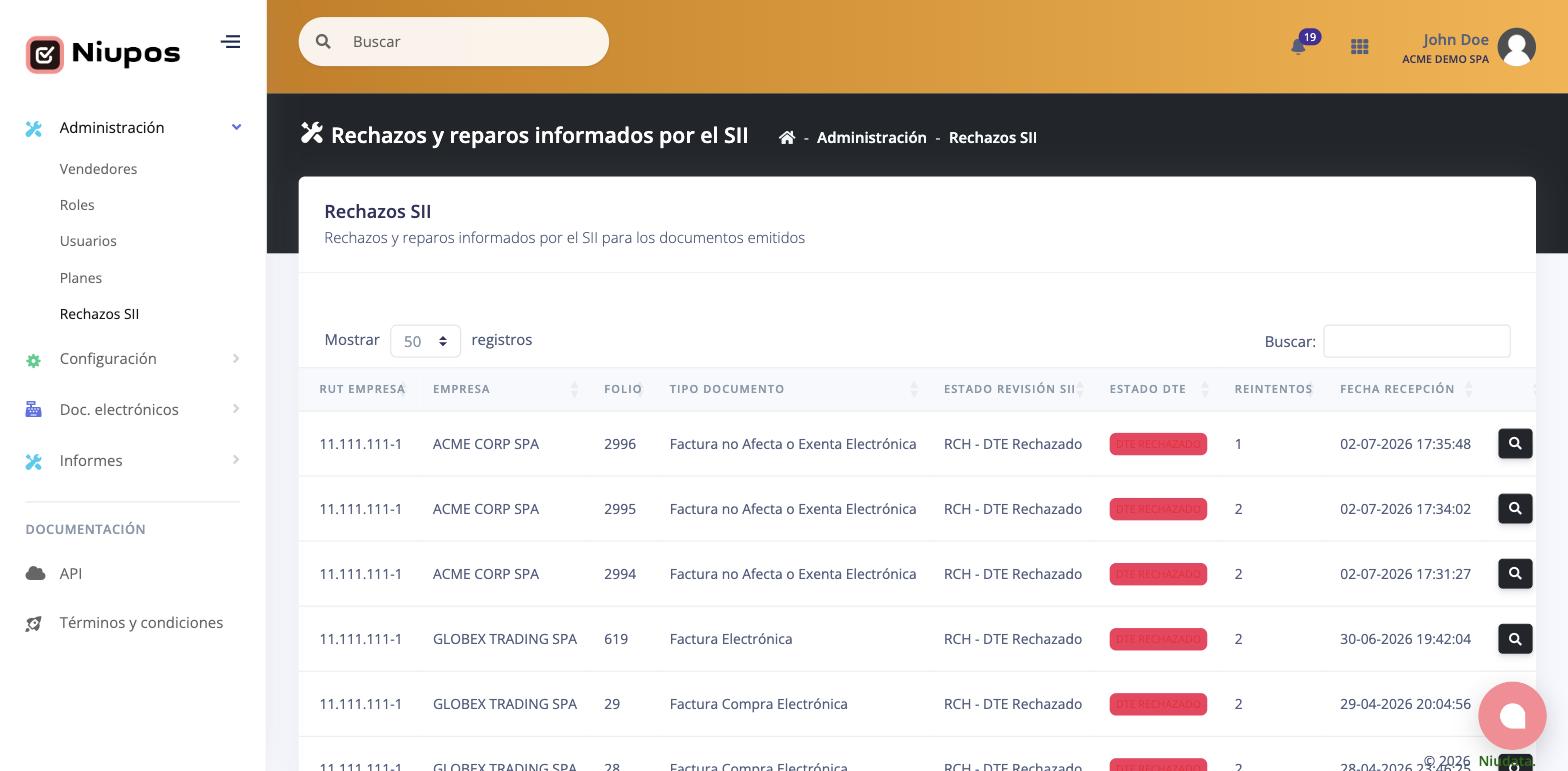Screen dimensions: 1568x771
Task: Click Administración breadcrumb link
Action: point(871,137)
